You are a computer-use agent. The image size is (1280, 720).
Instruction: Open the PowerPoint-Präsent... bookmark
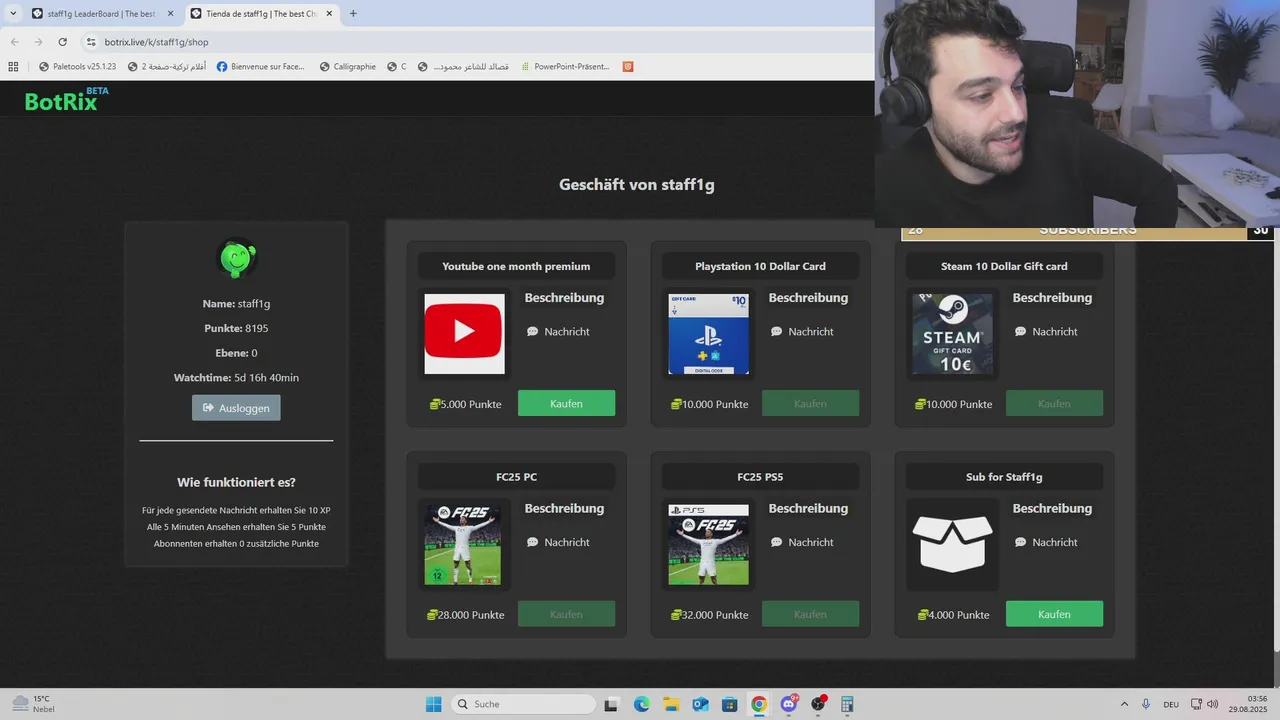pyautogui.click(x=565, y=67)
